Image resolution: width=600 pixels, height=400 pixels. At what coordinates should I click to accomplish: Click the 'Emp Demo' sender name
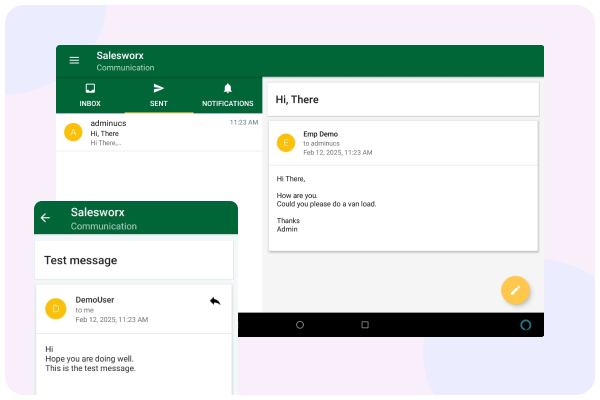322,133
